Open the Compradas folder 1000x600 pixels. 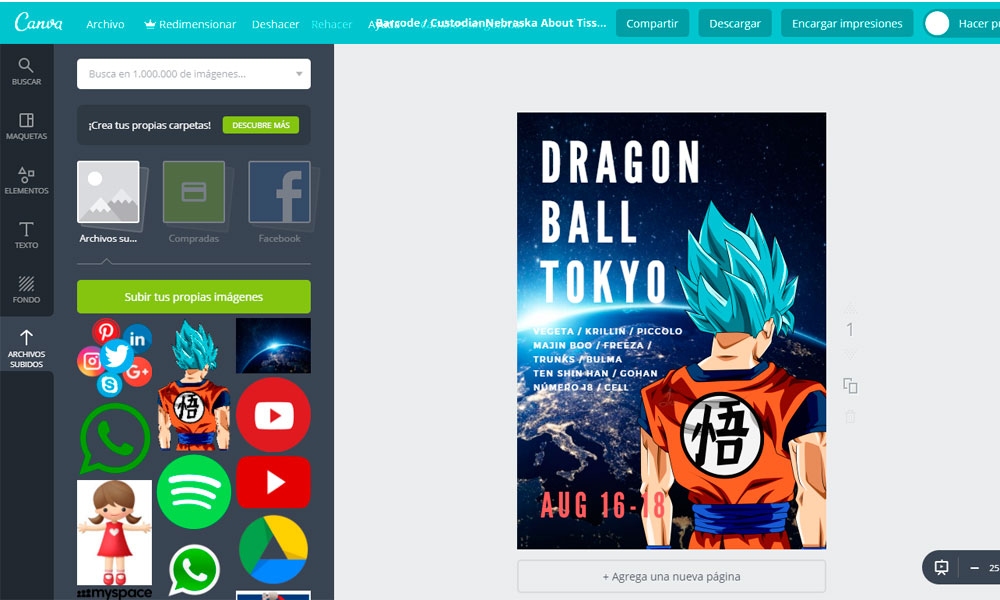tap(194, 201)
